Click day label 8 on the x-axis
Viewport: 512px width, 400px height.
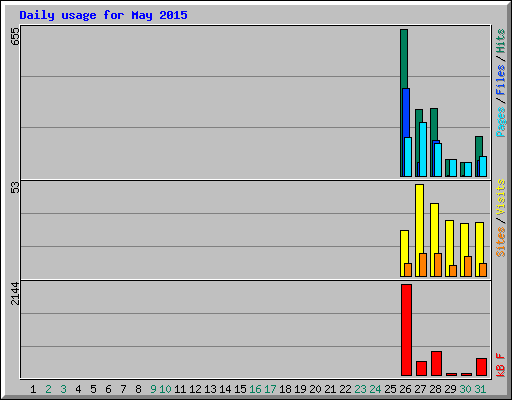click(138, 389)
